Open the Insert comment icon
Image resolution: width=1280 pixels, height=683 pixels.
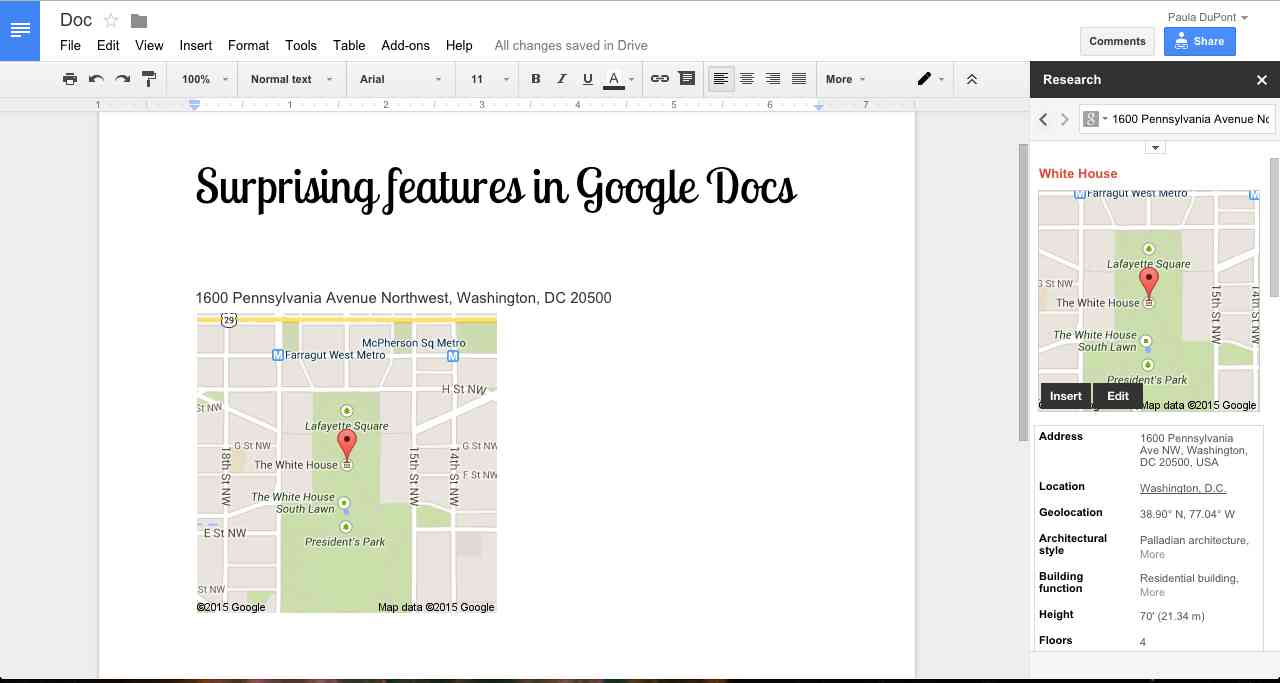pos(686,79)
